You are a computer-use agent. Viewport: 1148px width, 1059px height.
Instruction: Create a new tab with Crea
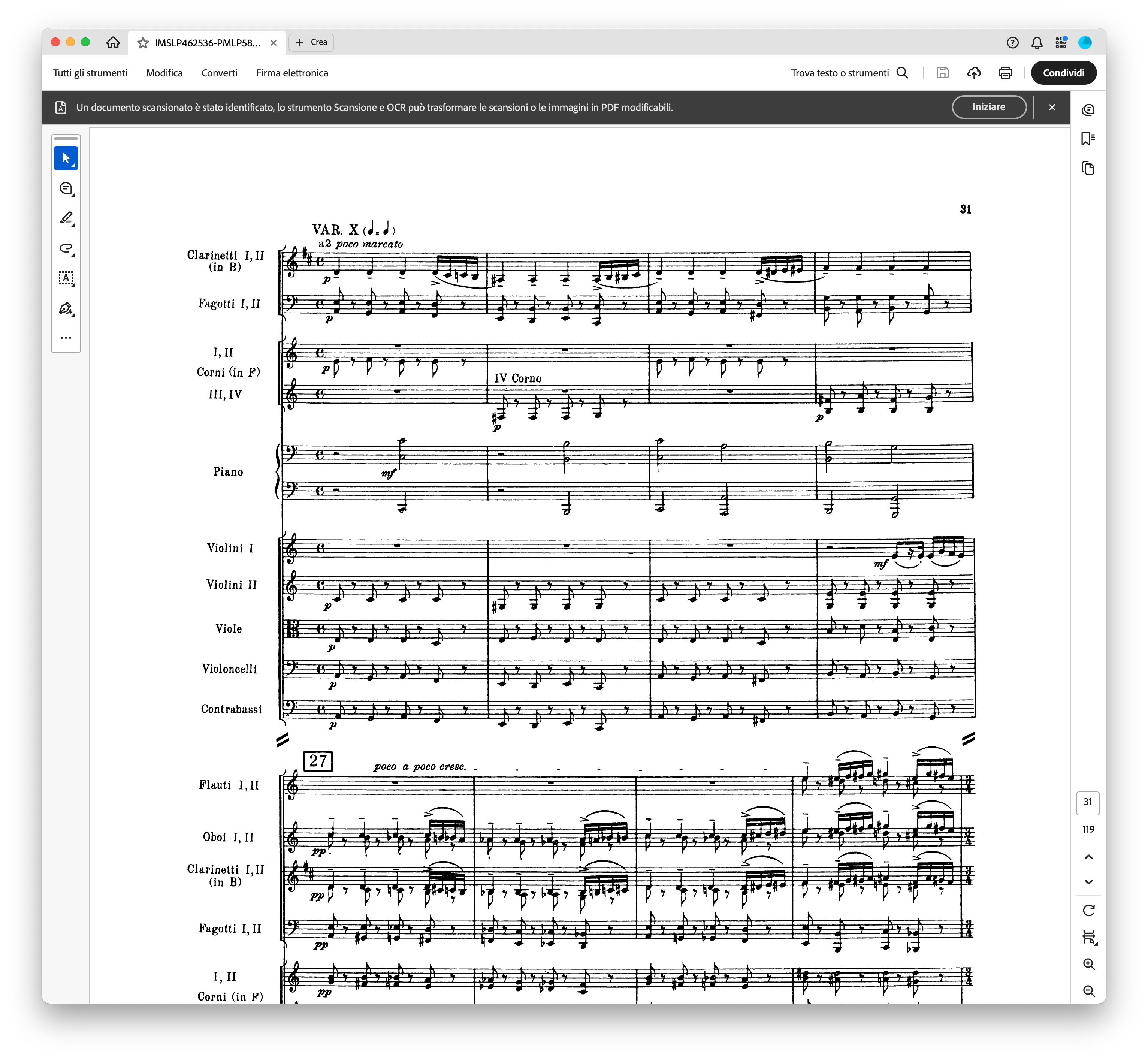(x=311, y=42)
